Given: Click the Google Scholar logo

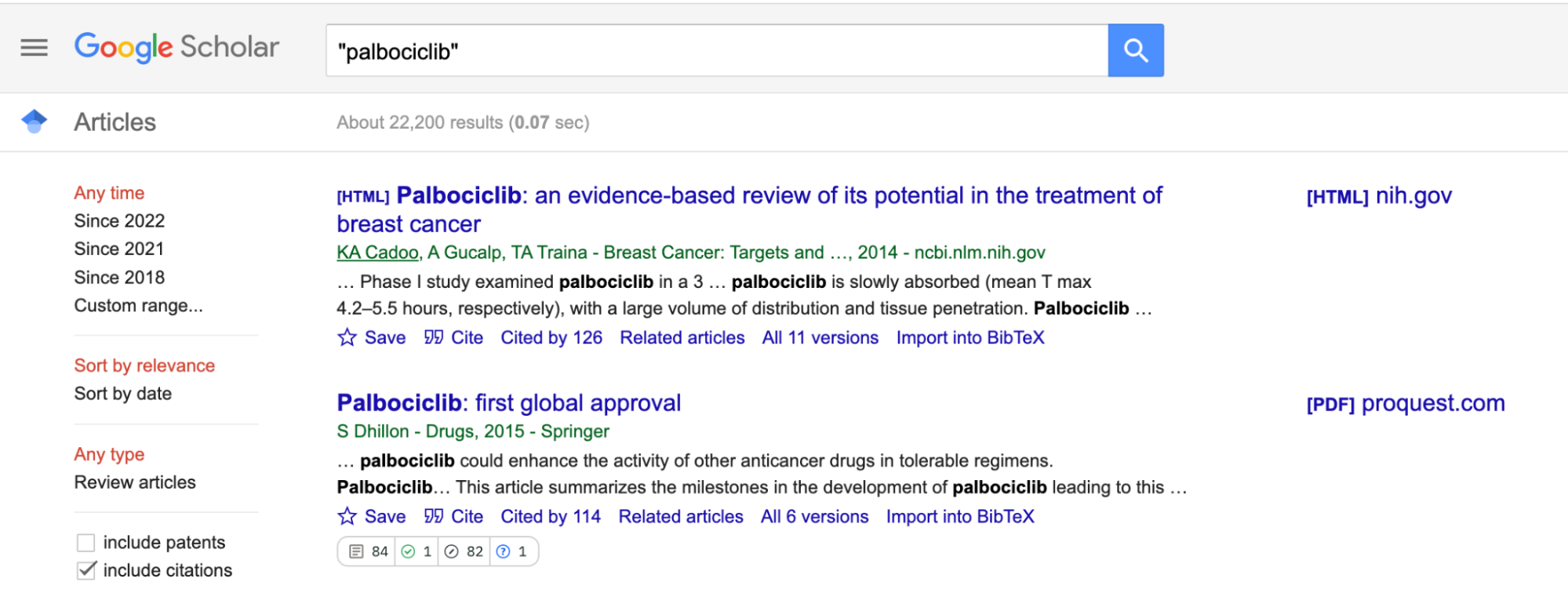Looking at the screenshot, I should pos(176,47).
